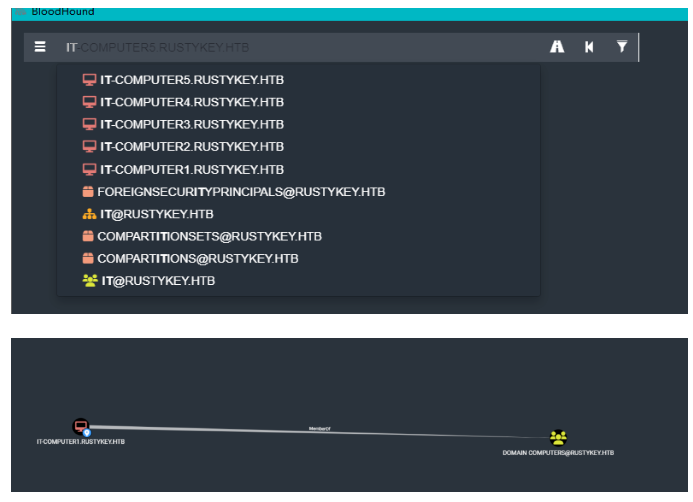The image size is (693, 502).
Task: Select FOREIGNSECURITYPRINCIPALS@RUSTYKEY.HTB suggestion
Action: 298,192
